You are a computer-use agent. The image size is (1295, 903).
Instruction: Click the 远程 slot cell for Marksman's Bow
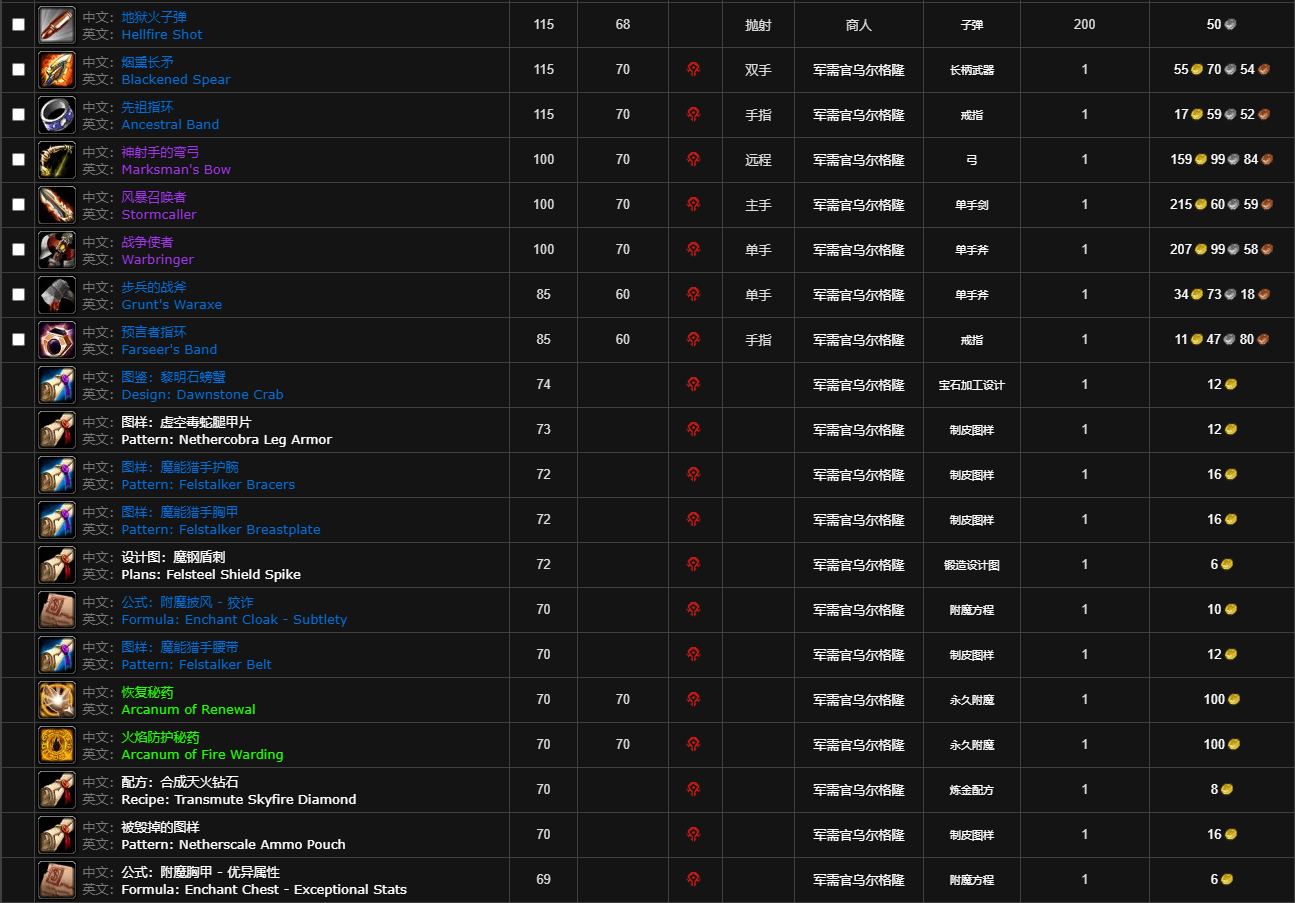click(x=758, y=160)
